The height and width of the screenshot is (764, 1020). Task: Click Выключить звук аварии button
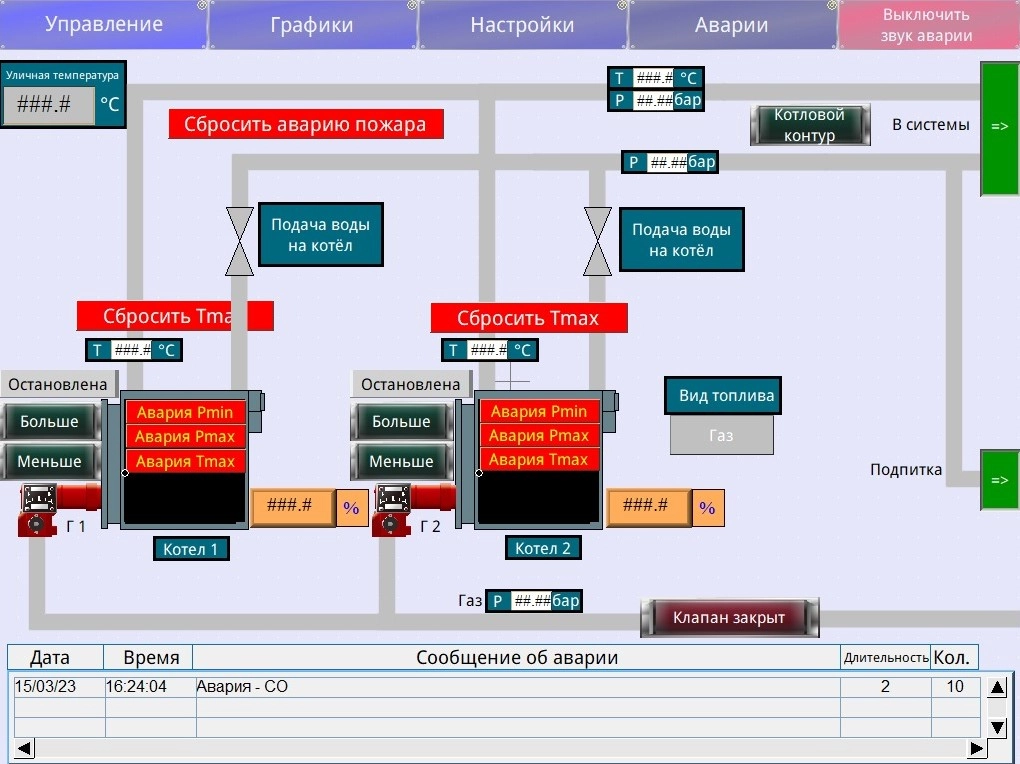click(x=928, y=25)
